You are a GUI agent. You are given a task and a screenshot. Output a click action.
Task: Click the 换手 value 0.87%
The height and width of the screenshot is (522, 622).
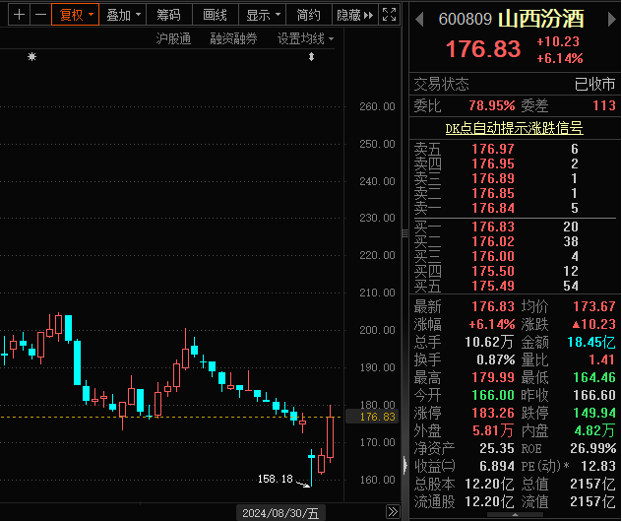tap(495, 360)
